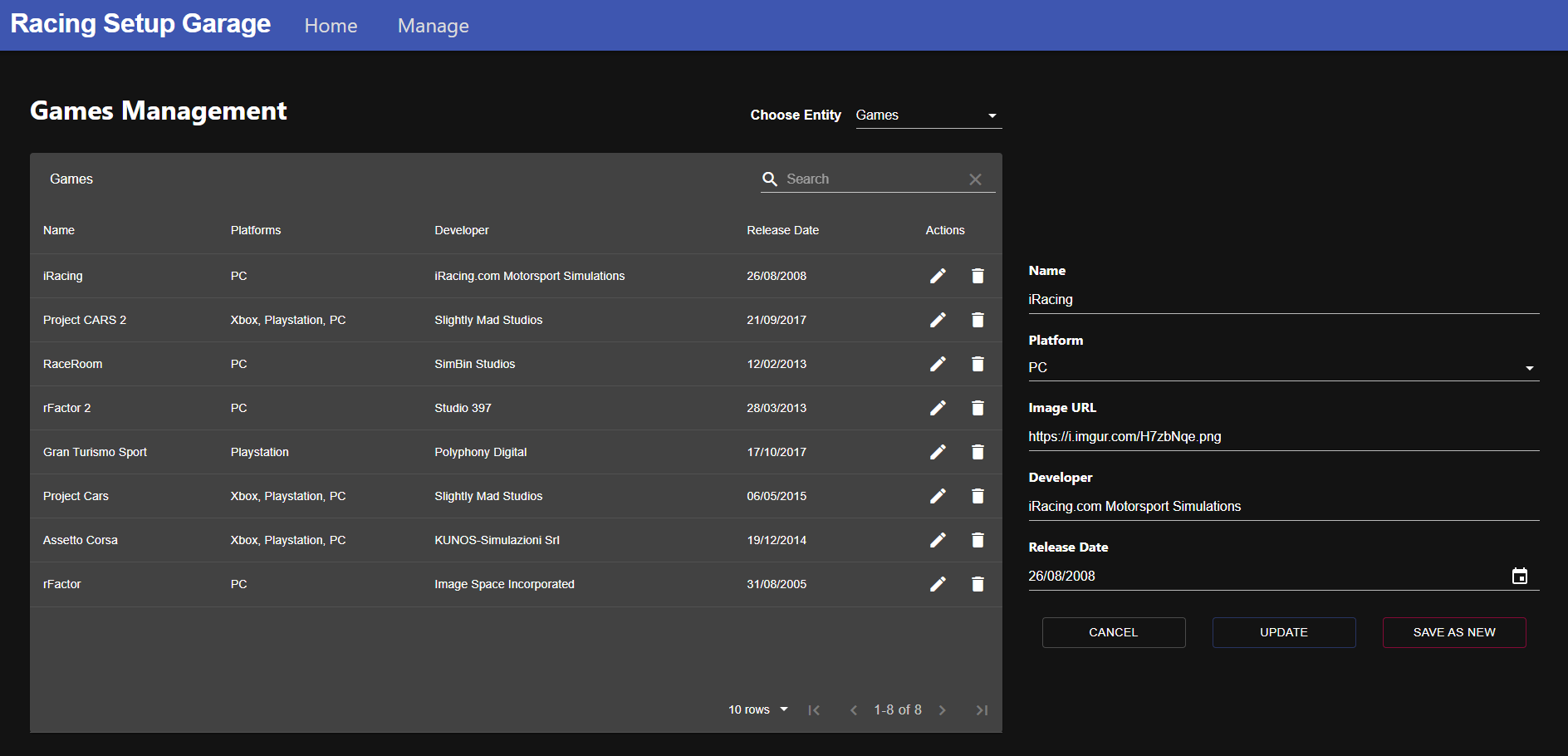Jump to the first page of results
The height and width of the screenshot is (756, 1568).
[x=814, y=710]
